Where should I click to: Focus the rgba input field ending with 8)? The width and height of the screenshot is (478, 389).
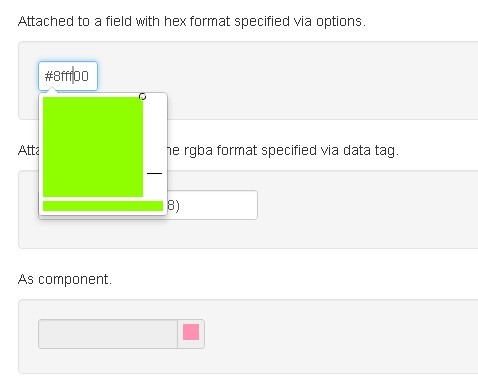pyautogui.click(x=212, y=205)
